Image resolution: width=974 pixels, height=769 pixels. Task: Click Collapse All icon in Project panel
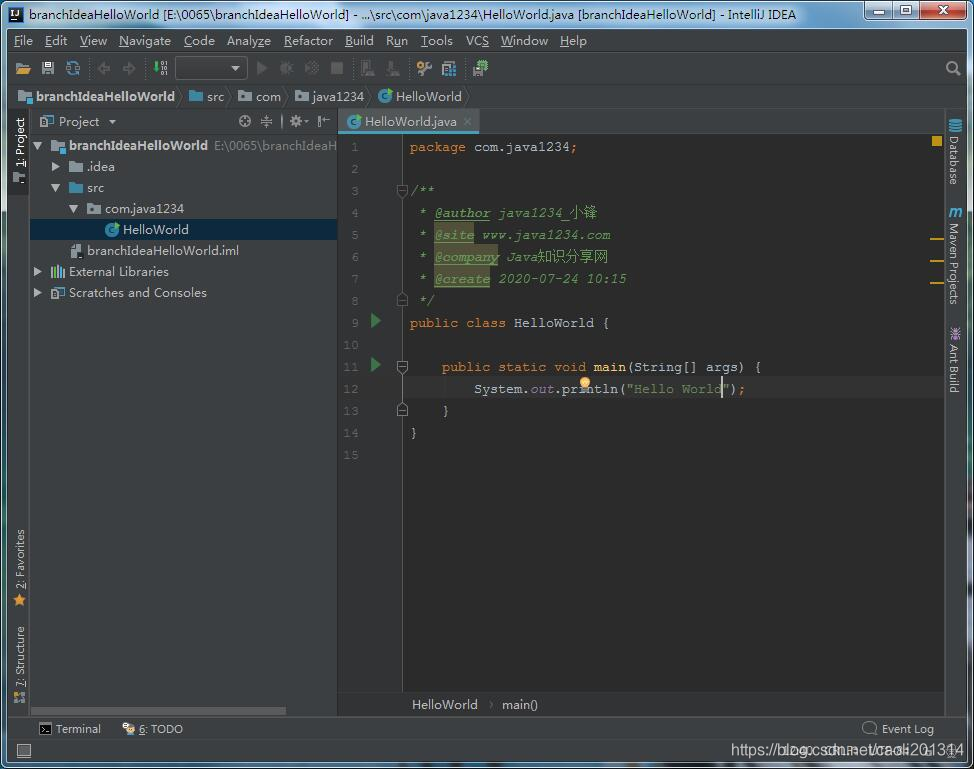(266, 122)
